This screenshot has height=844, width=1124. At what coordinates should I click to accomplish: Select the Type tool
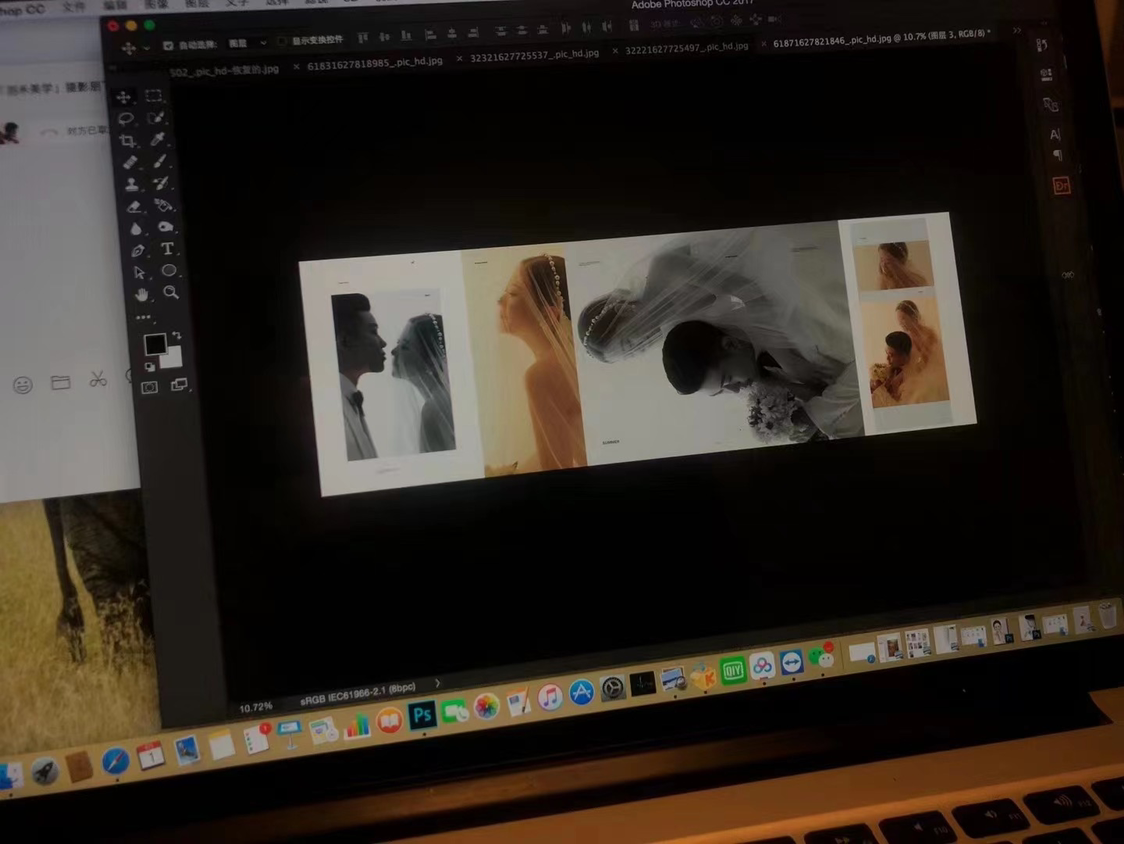pos(168,249)
